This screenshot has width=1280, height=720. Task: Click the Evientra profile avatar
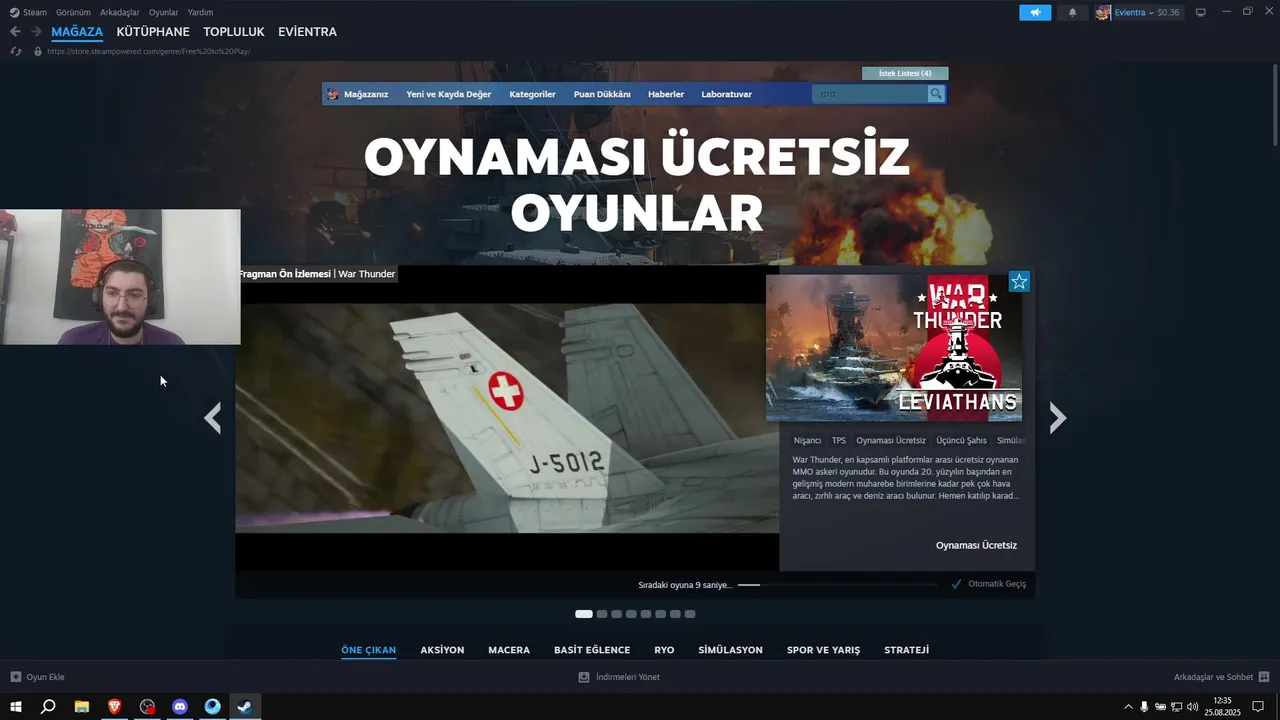click(1103, 12)
